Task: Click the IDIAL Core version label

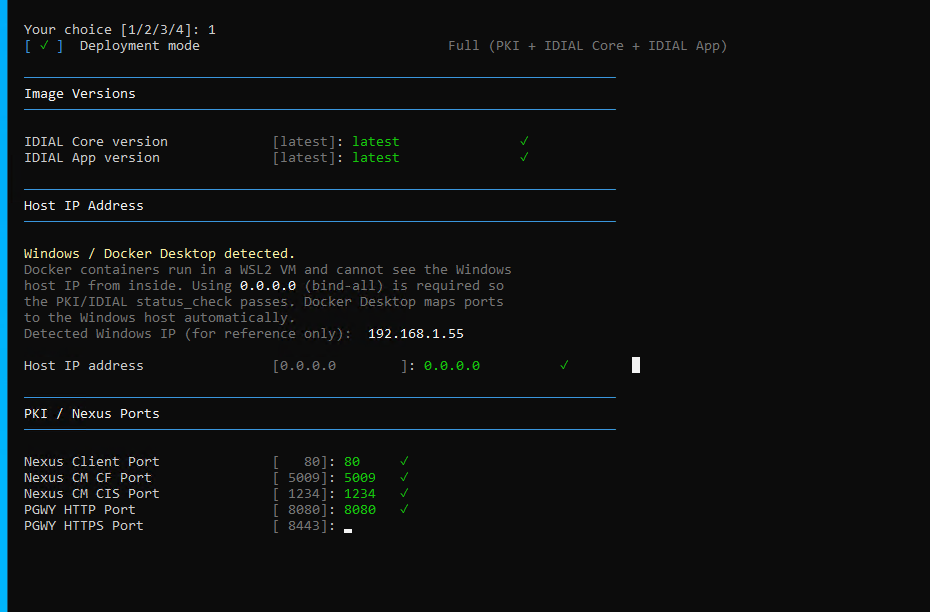Action: coord(95,142)
